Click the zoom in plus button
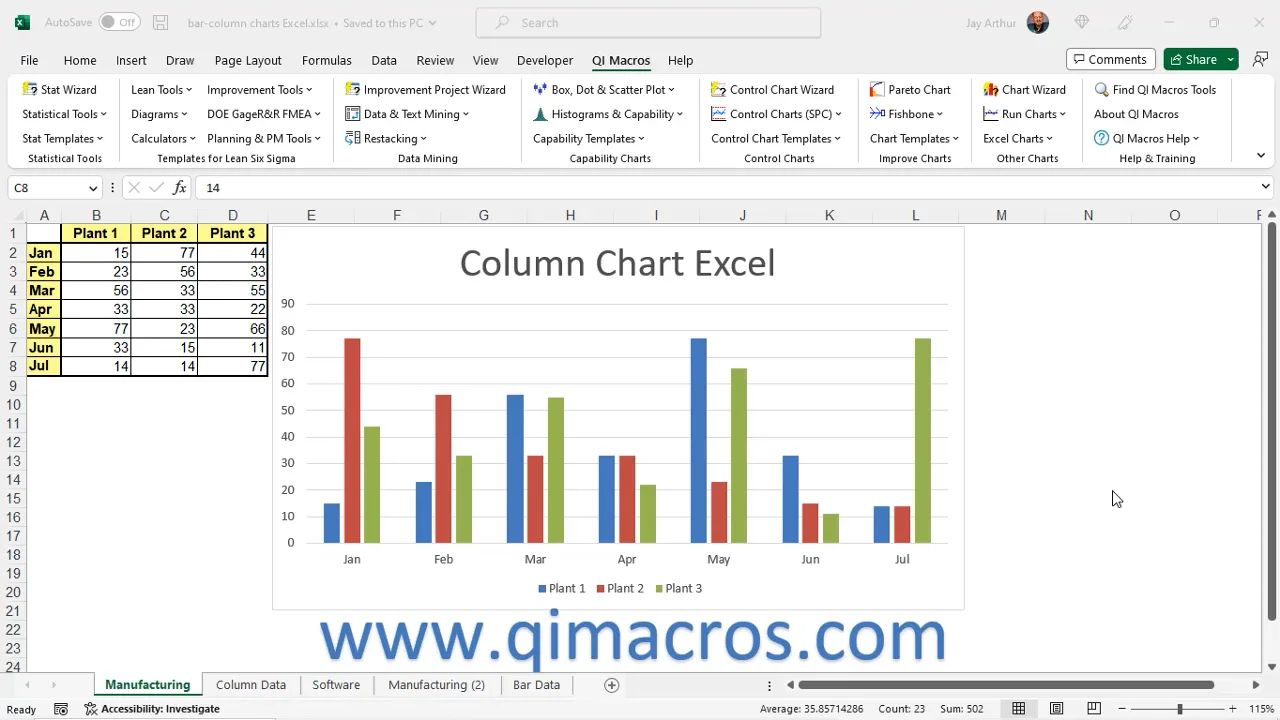 (x=1232, y=709)
